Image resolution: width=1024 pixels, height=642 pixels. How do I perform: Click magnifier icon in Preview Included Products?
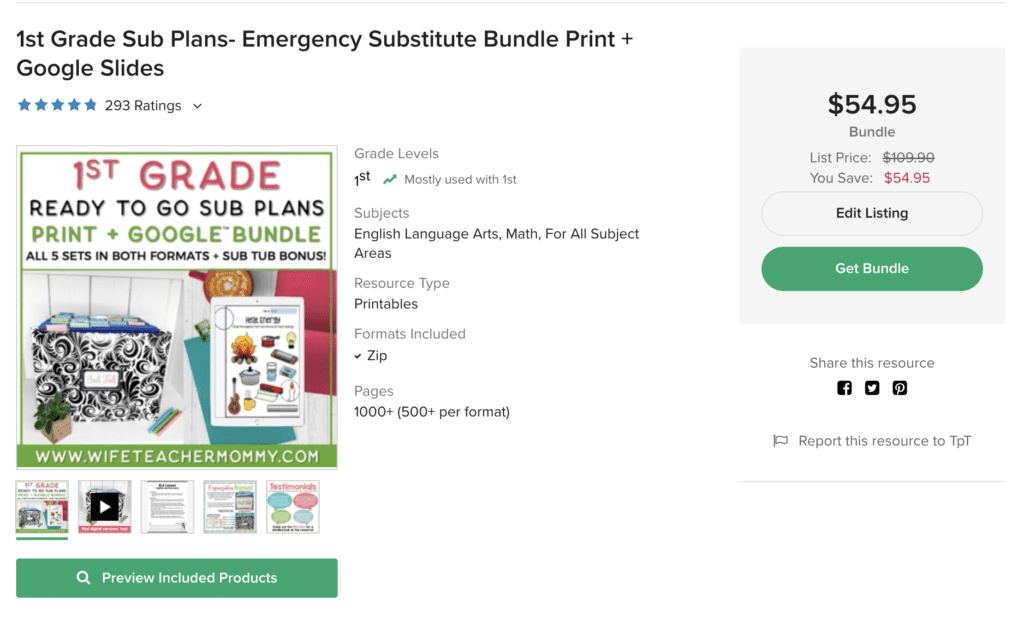coord(83,577)
